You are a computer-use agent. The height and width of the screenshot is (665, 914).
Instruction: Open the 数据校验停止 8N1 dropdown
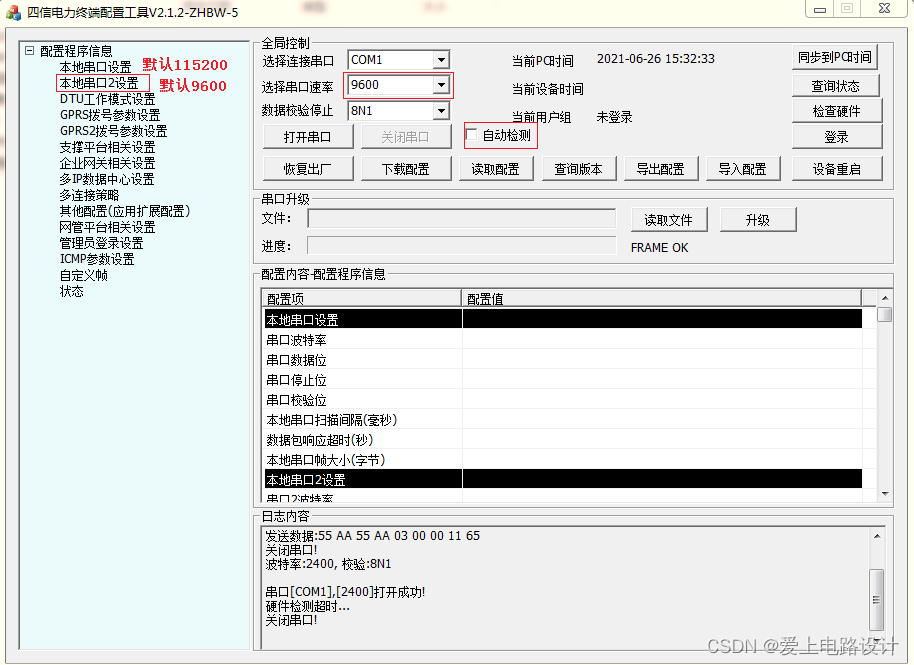click(x=443, y=110)
